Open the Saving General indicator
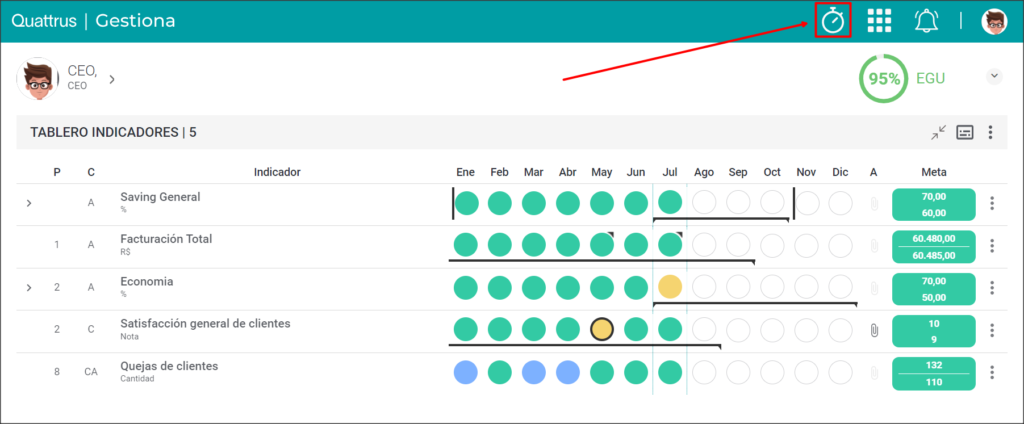 pos(160,197)
